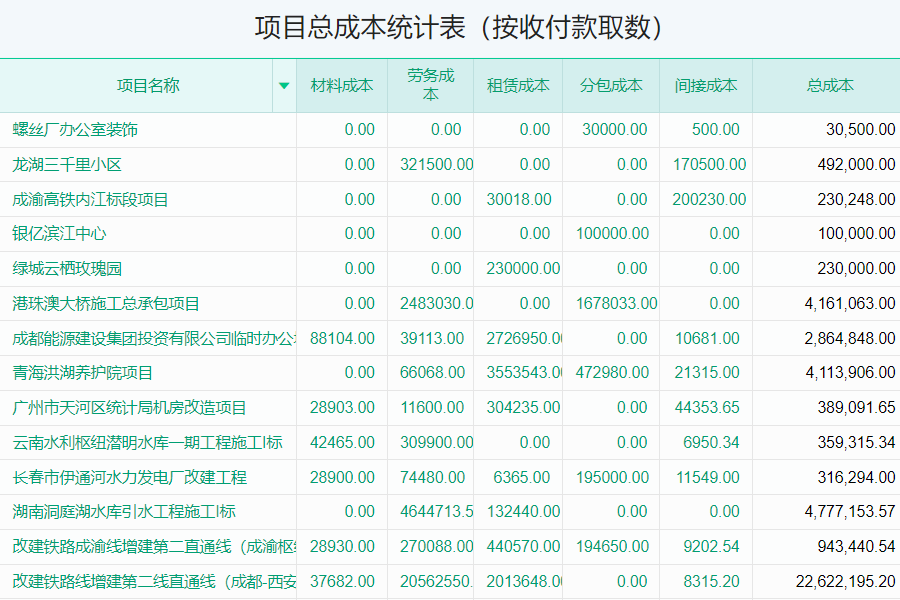Open project 绿城云栖玫瑰园
The image size is (900, 600).
[67, 269]
